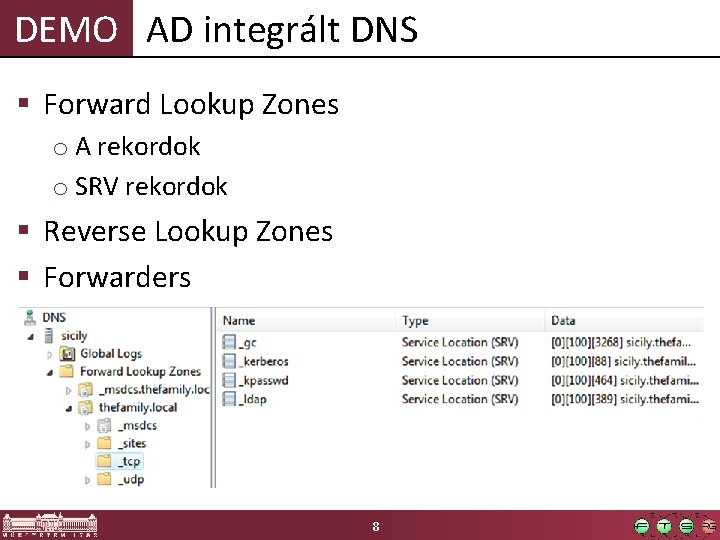Click the _gc SRV record icon
The image size is (720, 540).
pyautogui.click(x=229, y=342)
